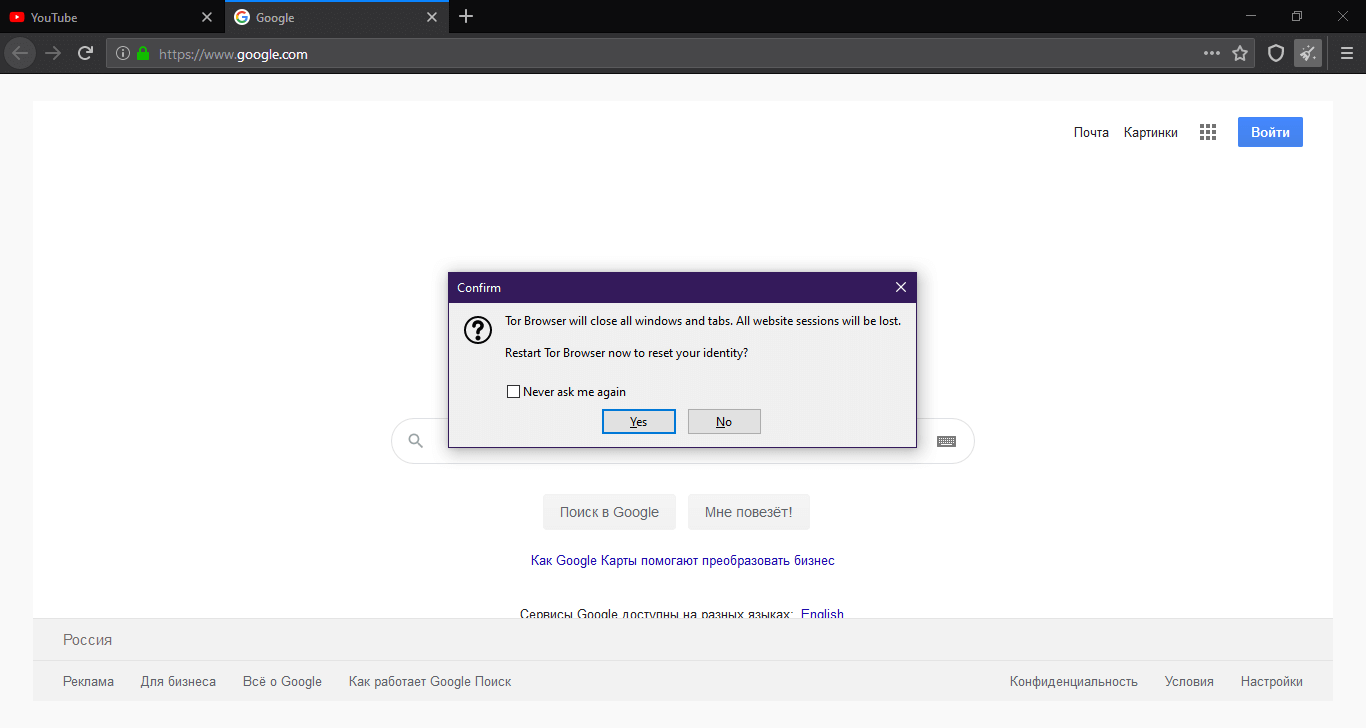Close the Google tab
This screenshot has width=1366, height=728.
[432, 17]
